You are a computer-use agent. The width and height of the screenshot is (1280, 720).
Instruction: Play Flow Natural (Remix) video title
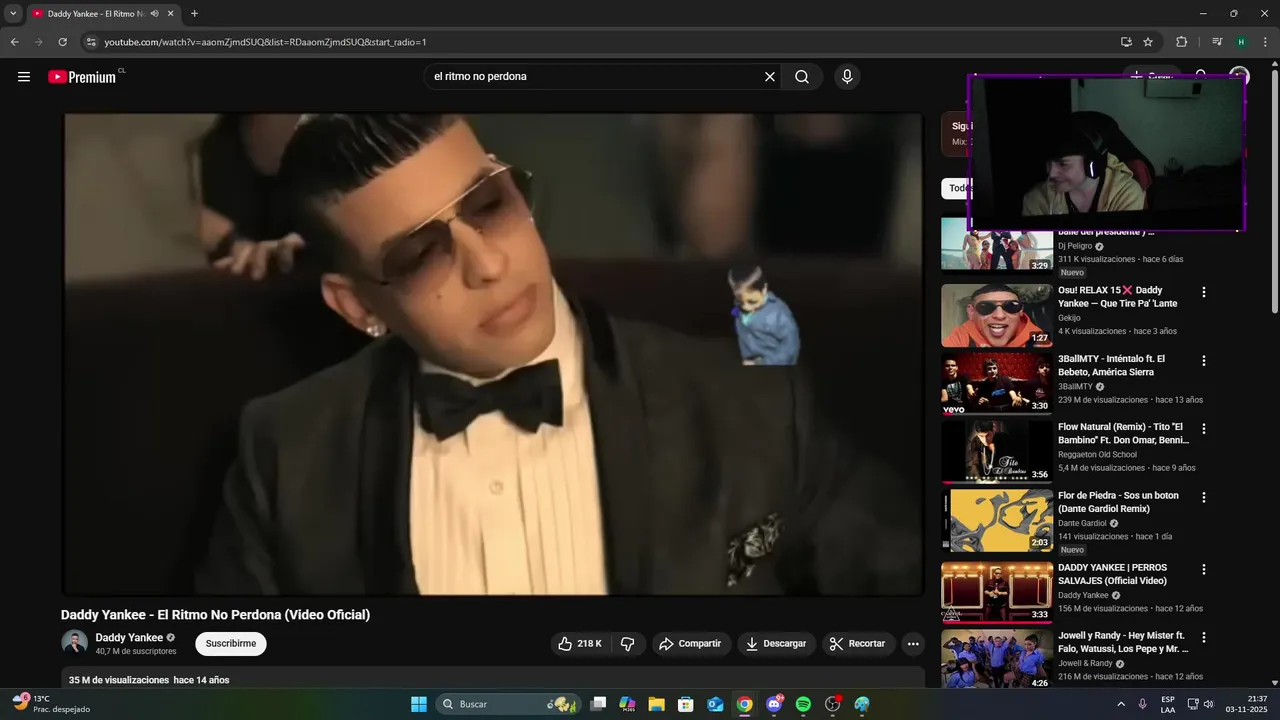pyautogui.click(x=1123, y=433)
